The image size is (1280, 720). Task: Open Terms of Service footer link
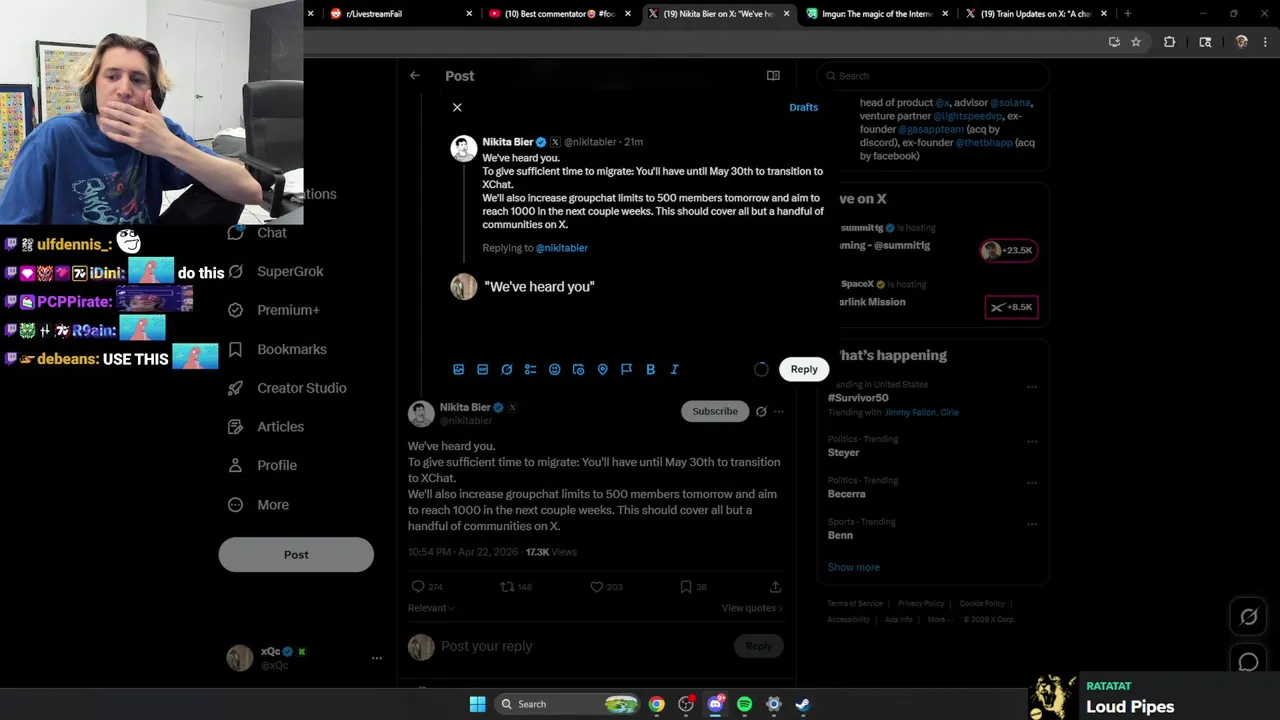855,604
